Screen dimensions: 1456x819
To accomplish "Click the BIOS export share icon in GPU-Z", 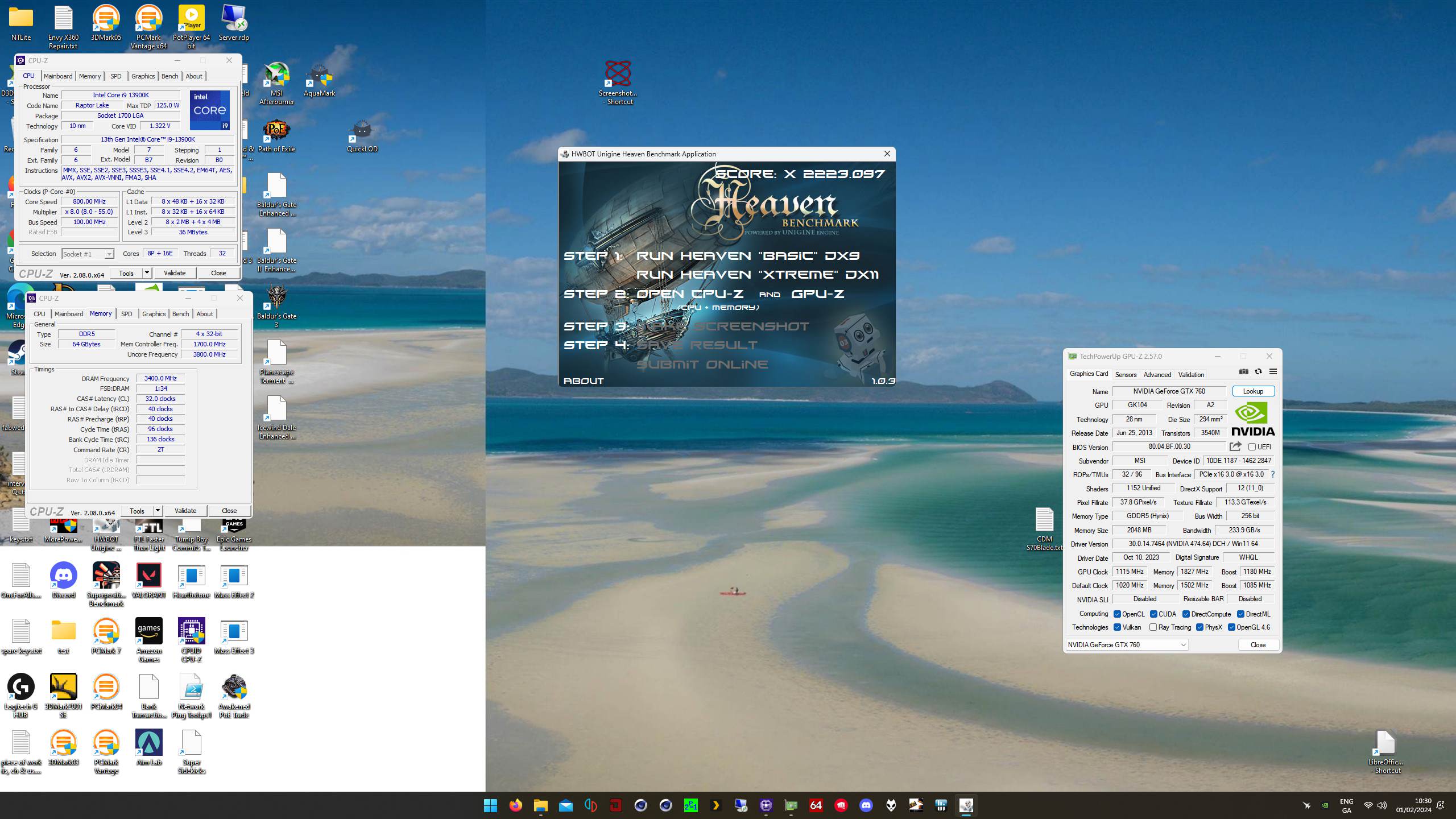I will [x=1235, y=446].
